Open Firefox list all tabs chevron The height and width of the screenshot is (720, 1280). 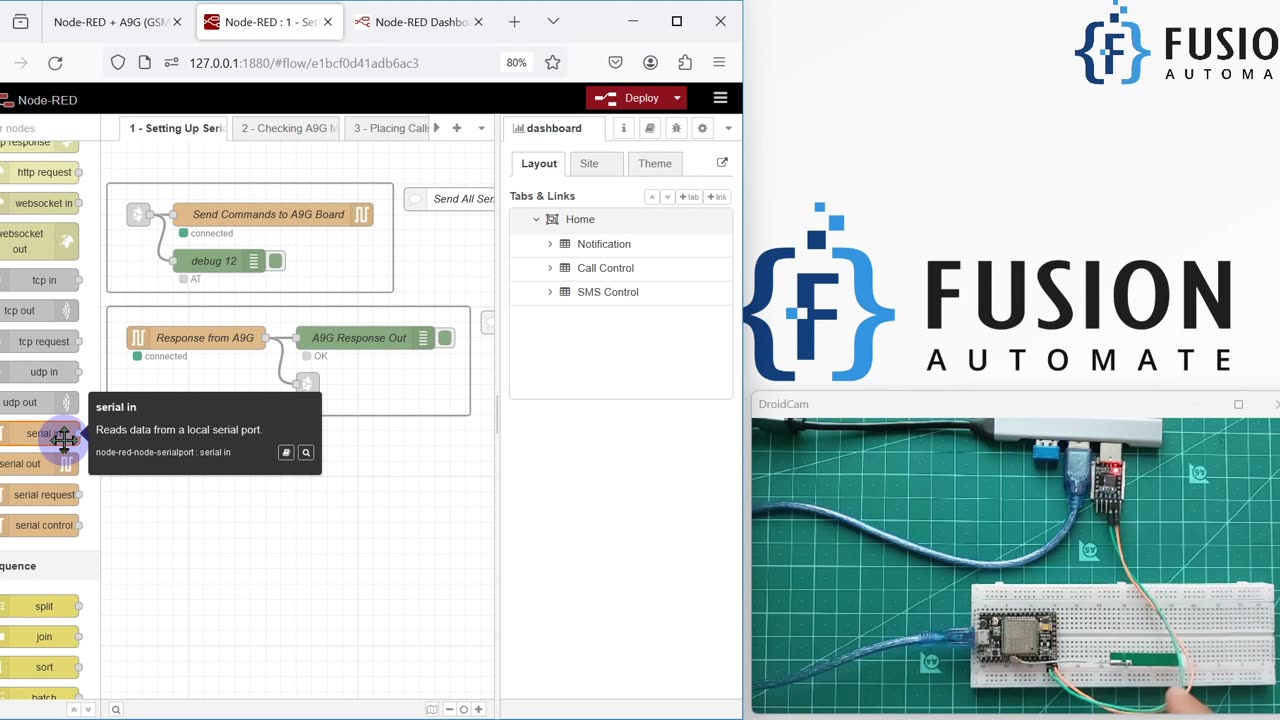click(x=553, y=21)
